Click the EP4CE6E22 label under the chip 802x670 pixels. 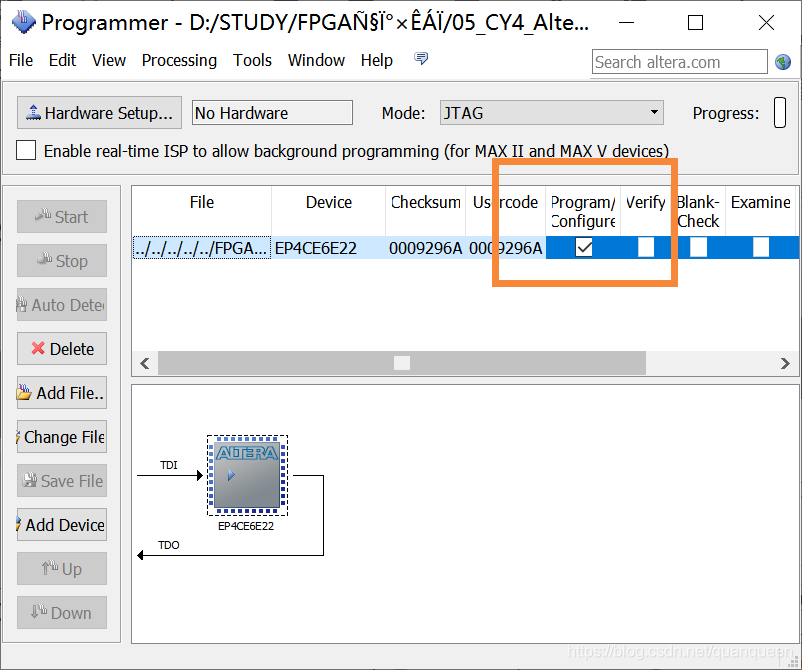(x=246, y=526)
